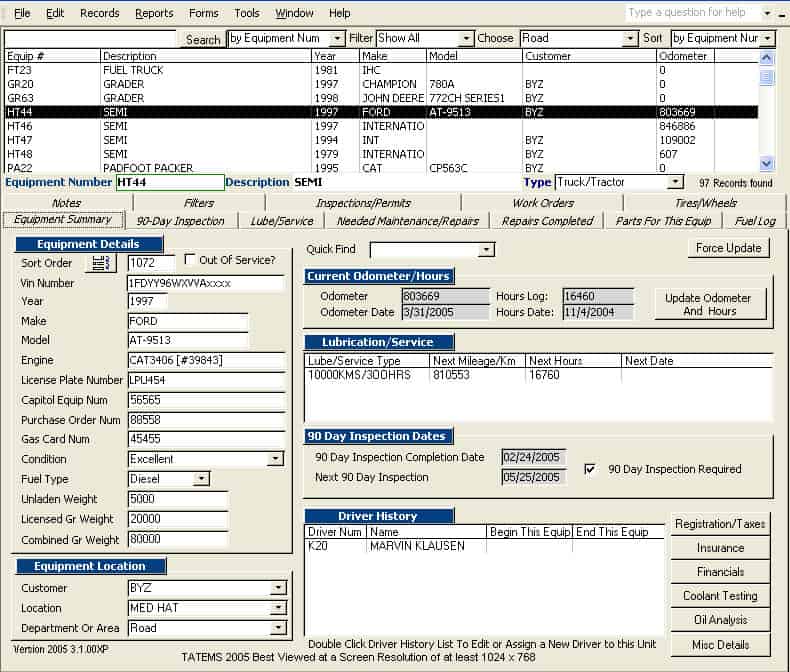Click the Force Update button
This screenshot has width=790, height=672.
(729, 248)
